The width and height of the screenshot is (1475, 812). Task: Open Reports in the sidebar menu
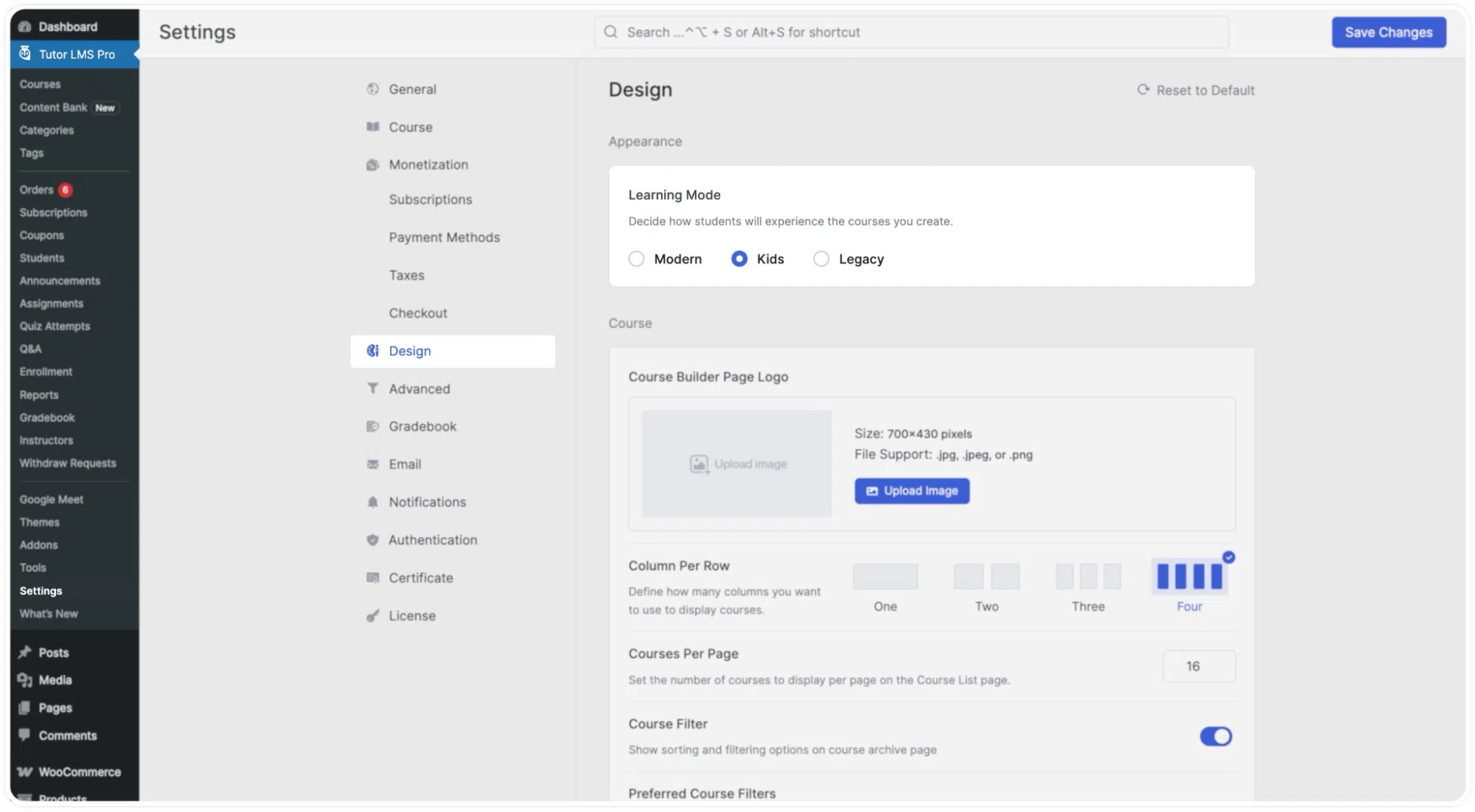click(39, 395)
